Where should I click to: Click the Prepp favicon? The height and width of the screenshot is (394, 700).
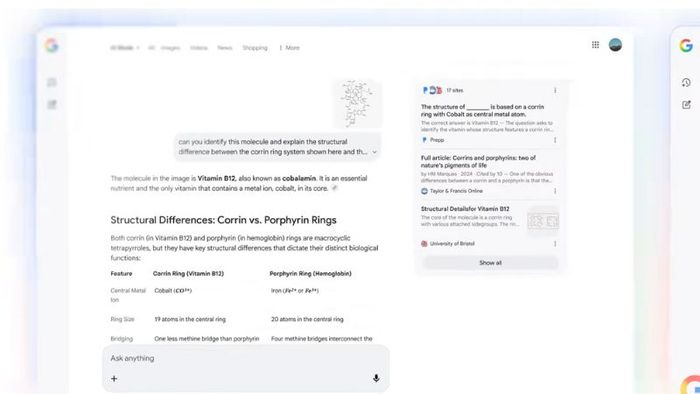point(424,140)
